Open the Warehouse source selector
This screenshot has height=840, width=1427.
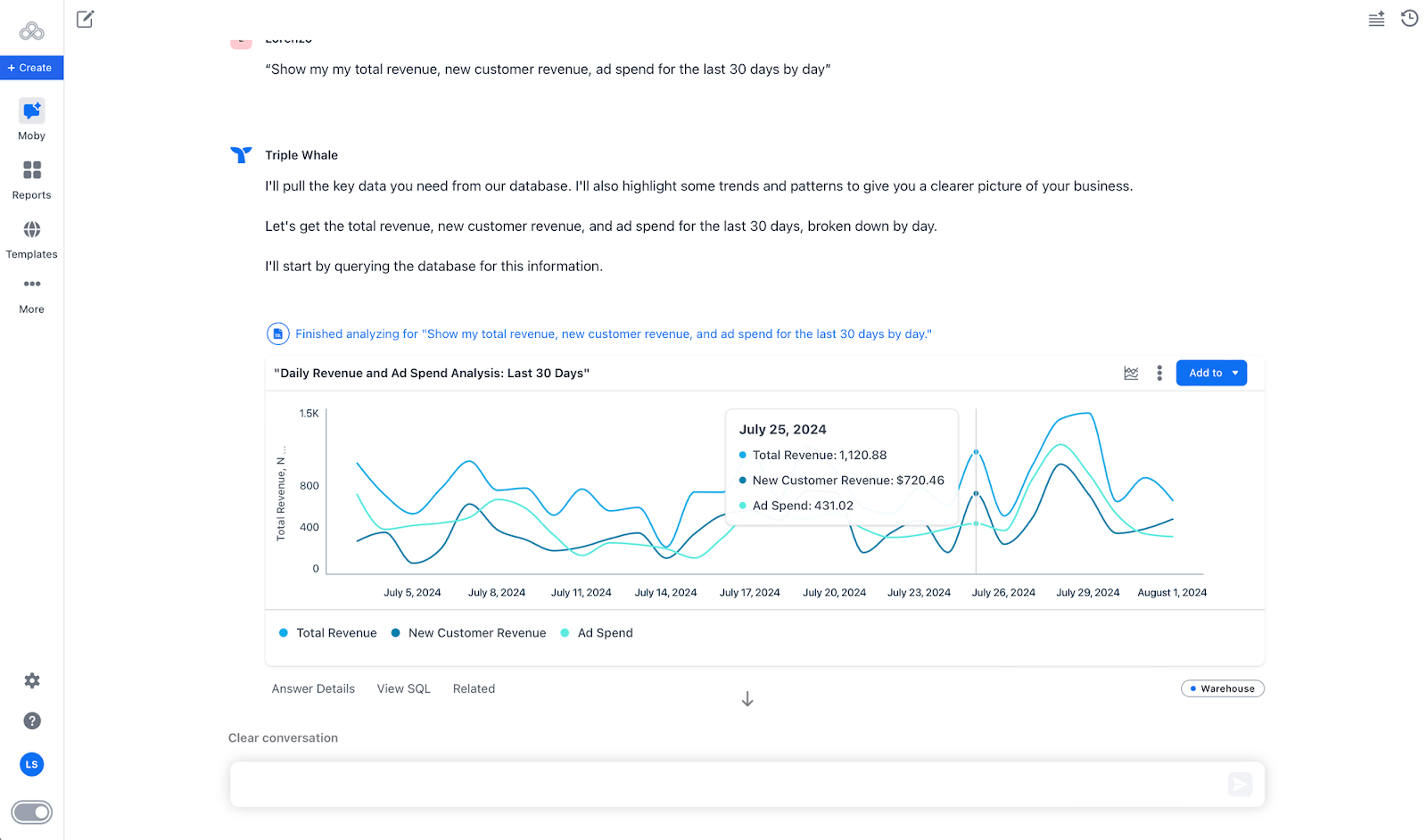pos(1223,688)
